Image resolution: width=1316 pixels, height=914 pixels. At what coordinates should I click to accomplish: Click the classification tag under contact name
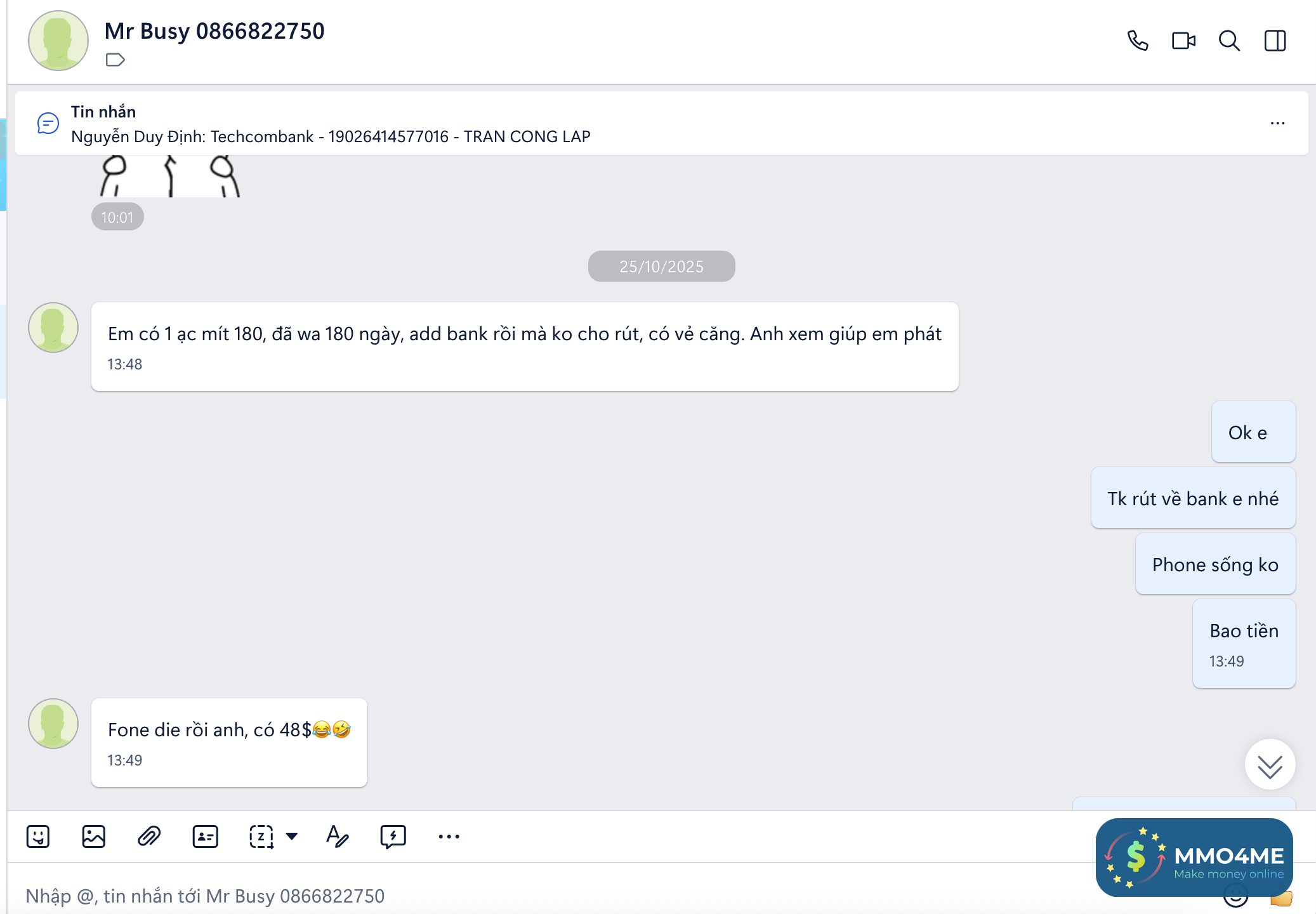[115, 60]
